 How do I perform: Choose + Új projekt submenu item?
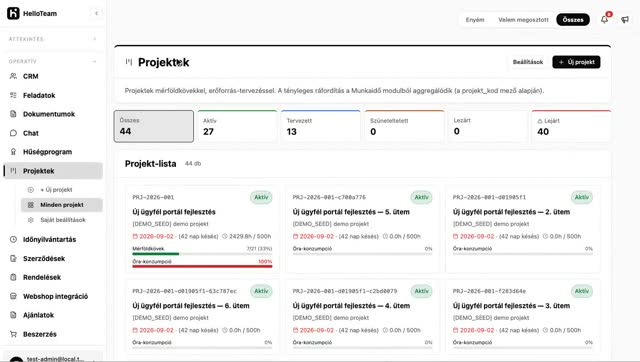click(x=62, y=190)
